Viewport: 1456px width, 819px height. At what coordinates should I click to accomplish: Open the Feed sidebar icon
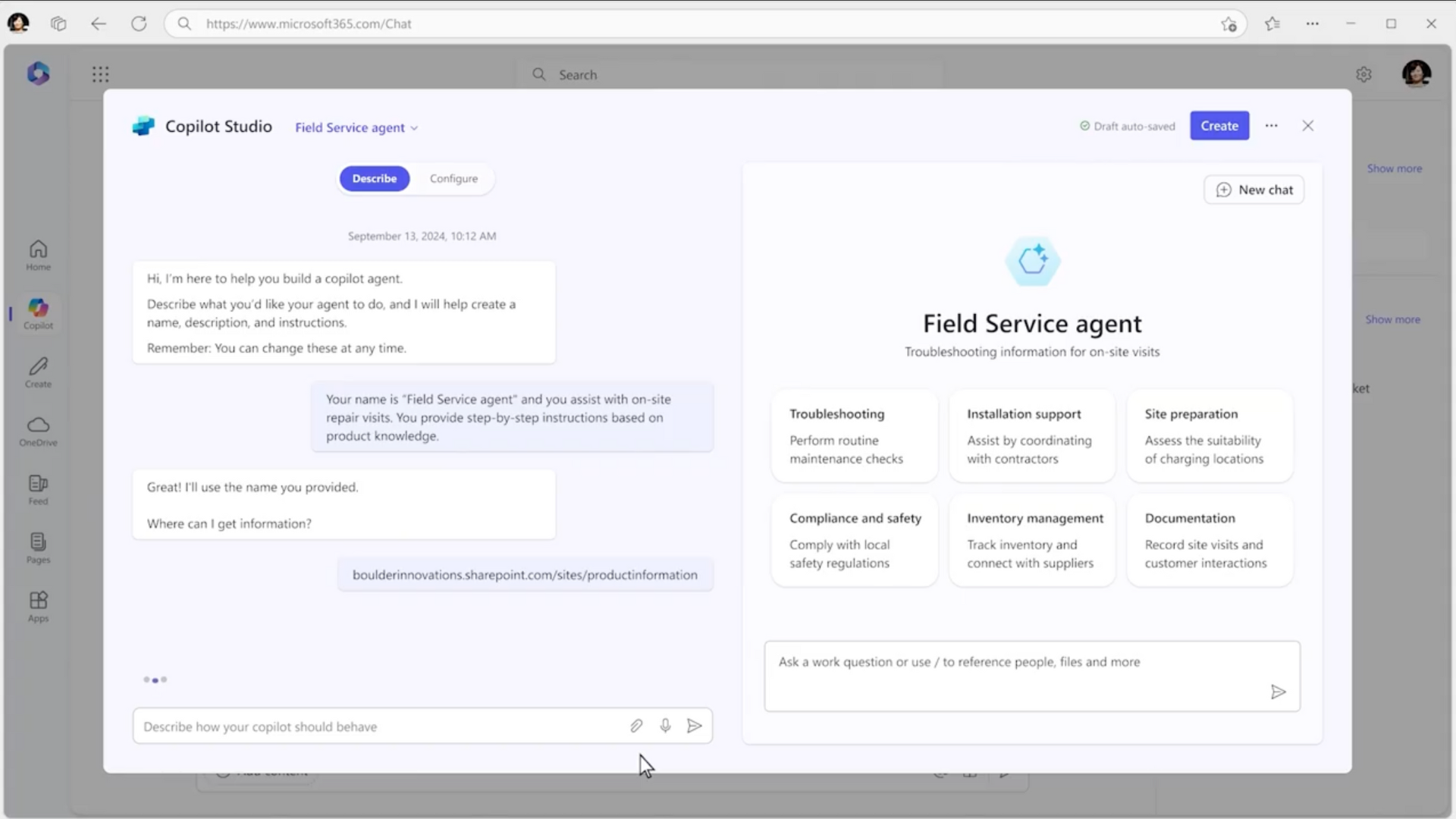pos(38,490)
